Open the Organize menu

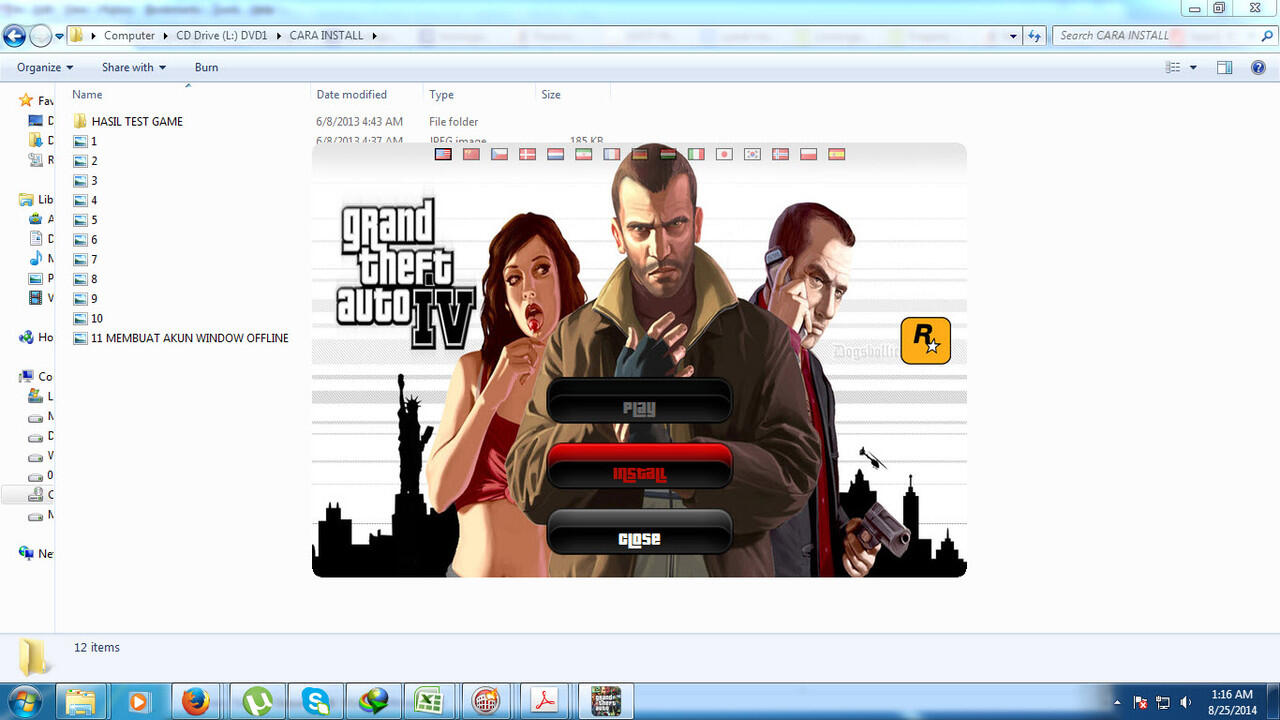[45, 67]
